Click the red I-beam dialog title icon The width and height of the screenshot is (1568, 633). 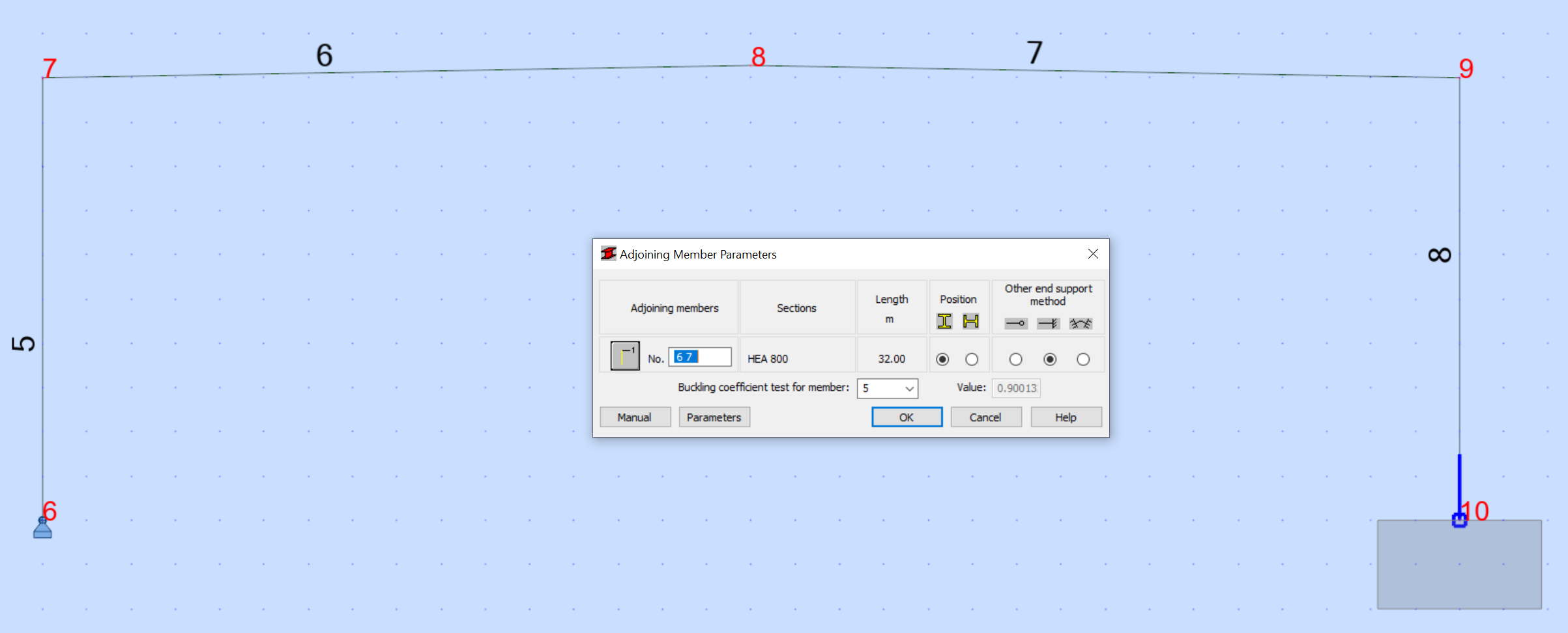(608, 254)
